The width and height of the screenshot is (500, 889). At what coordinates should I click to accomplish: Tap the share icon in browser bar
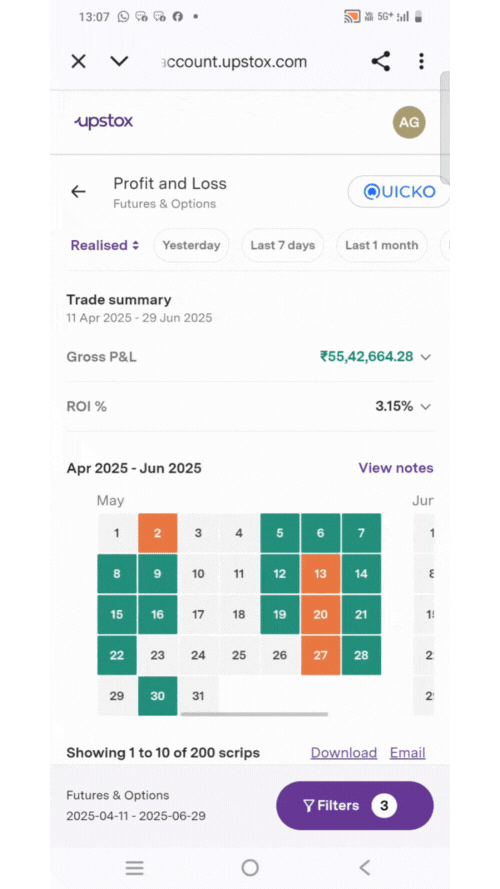[x=381, y=61]
